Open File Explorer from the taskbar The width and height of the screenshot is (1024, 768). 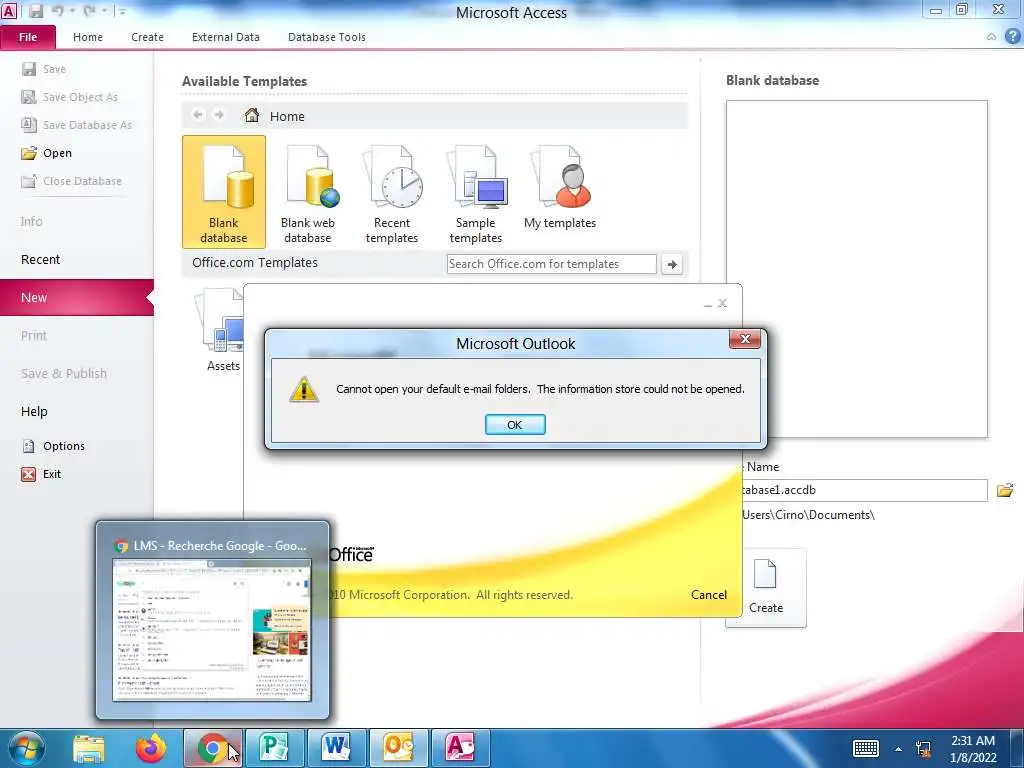[x=89, y=748]
